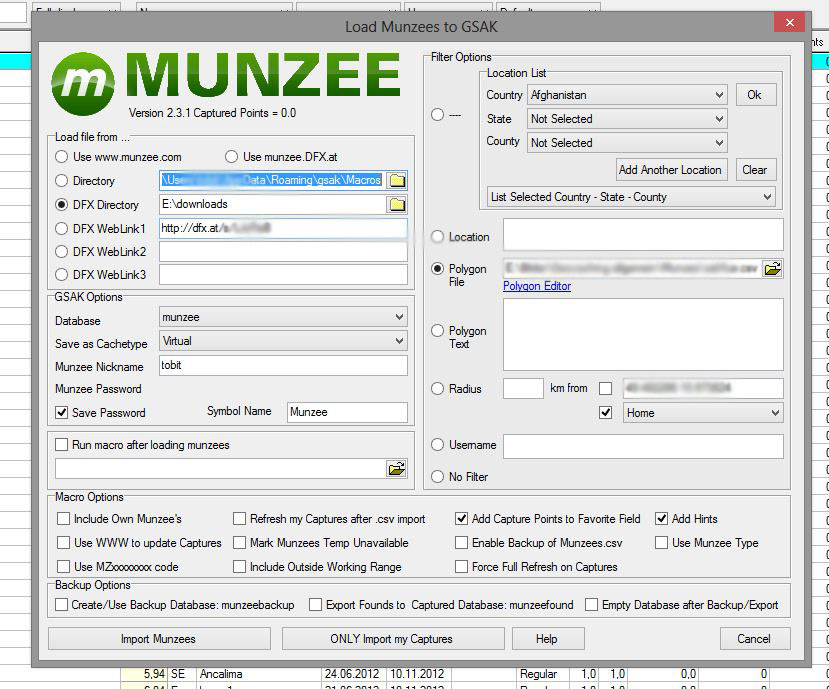Select DFX WebLink3 radio button
The image size is (829, 689).
pyautogui.click(x=61, y=274)
